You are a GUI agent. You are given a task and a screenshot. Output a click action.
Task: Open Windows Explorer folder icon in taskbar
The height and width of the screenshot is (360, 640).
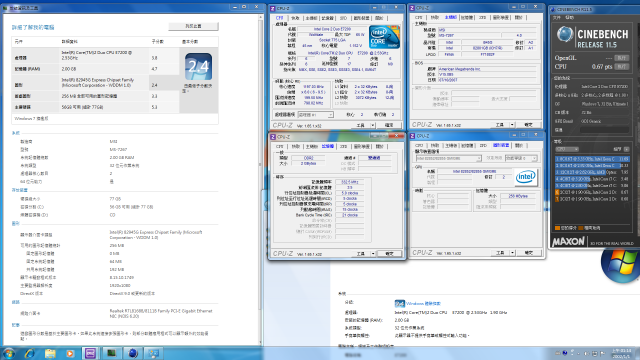pyautogui.click(x=50, y=353)
